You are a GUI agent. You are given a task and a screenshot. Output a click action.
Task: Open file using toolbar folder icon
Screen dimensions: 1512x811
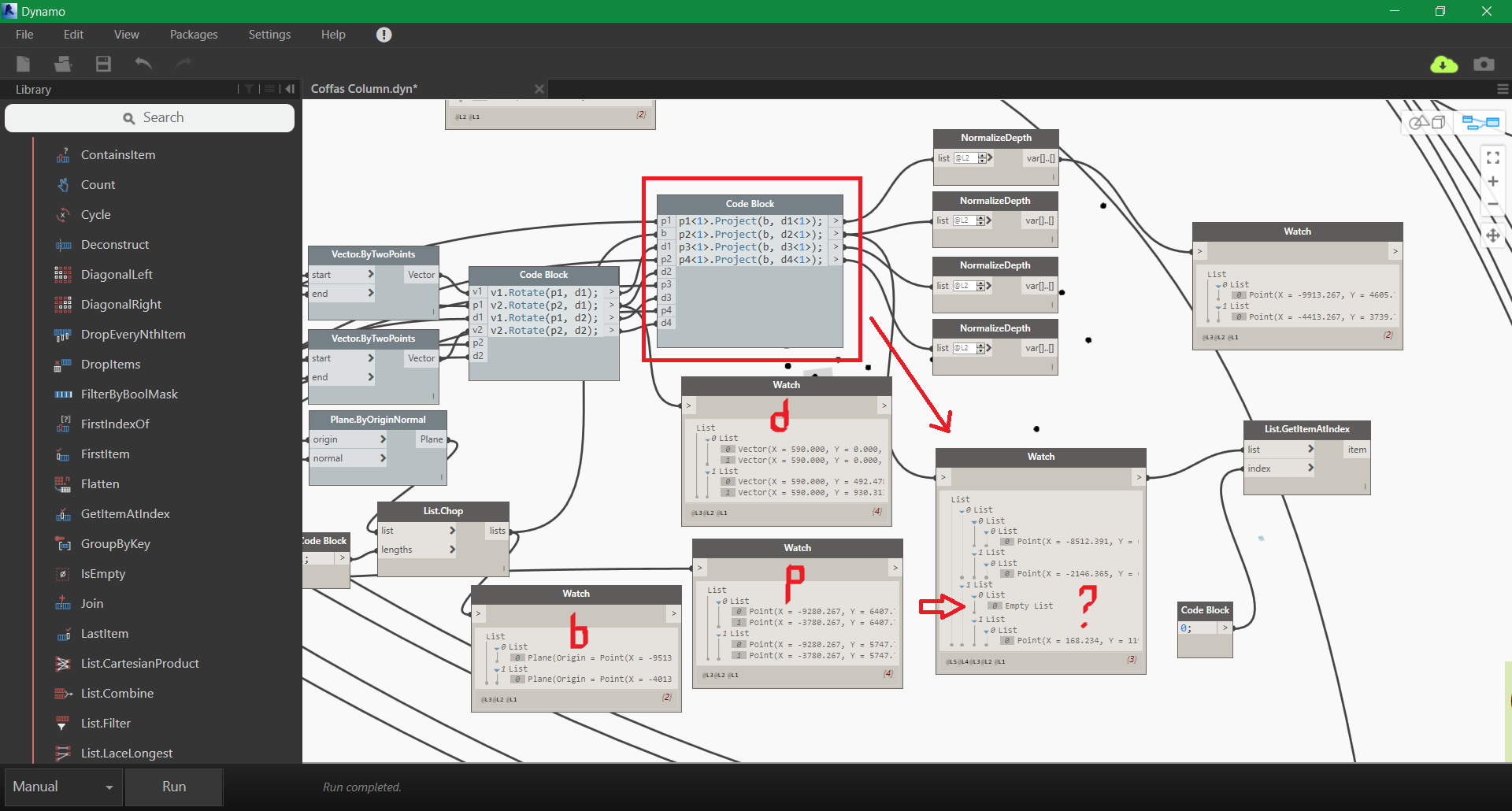point(63,64)
